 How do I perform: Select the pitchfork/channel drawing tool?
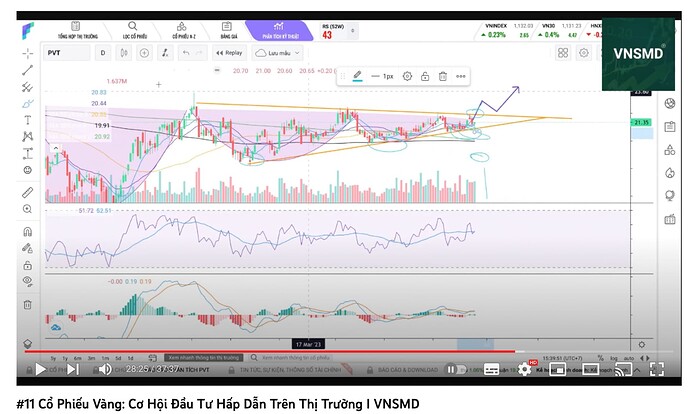(28, 87)
